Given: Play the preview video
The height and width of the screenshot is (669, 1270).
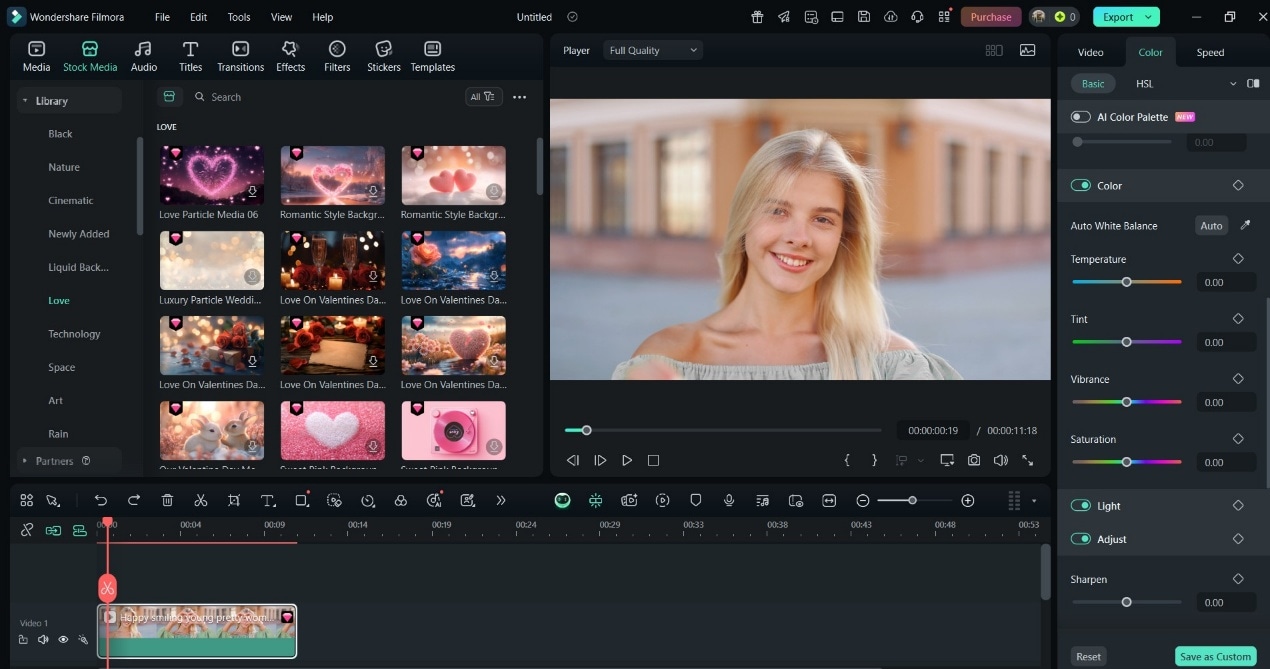Looking at the screenshot, I should pos(627,460).
